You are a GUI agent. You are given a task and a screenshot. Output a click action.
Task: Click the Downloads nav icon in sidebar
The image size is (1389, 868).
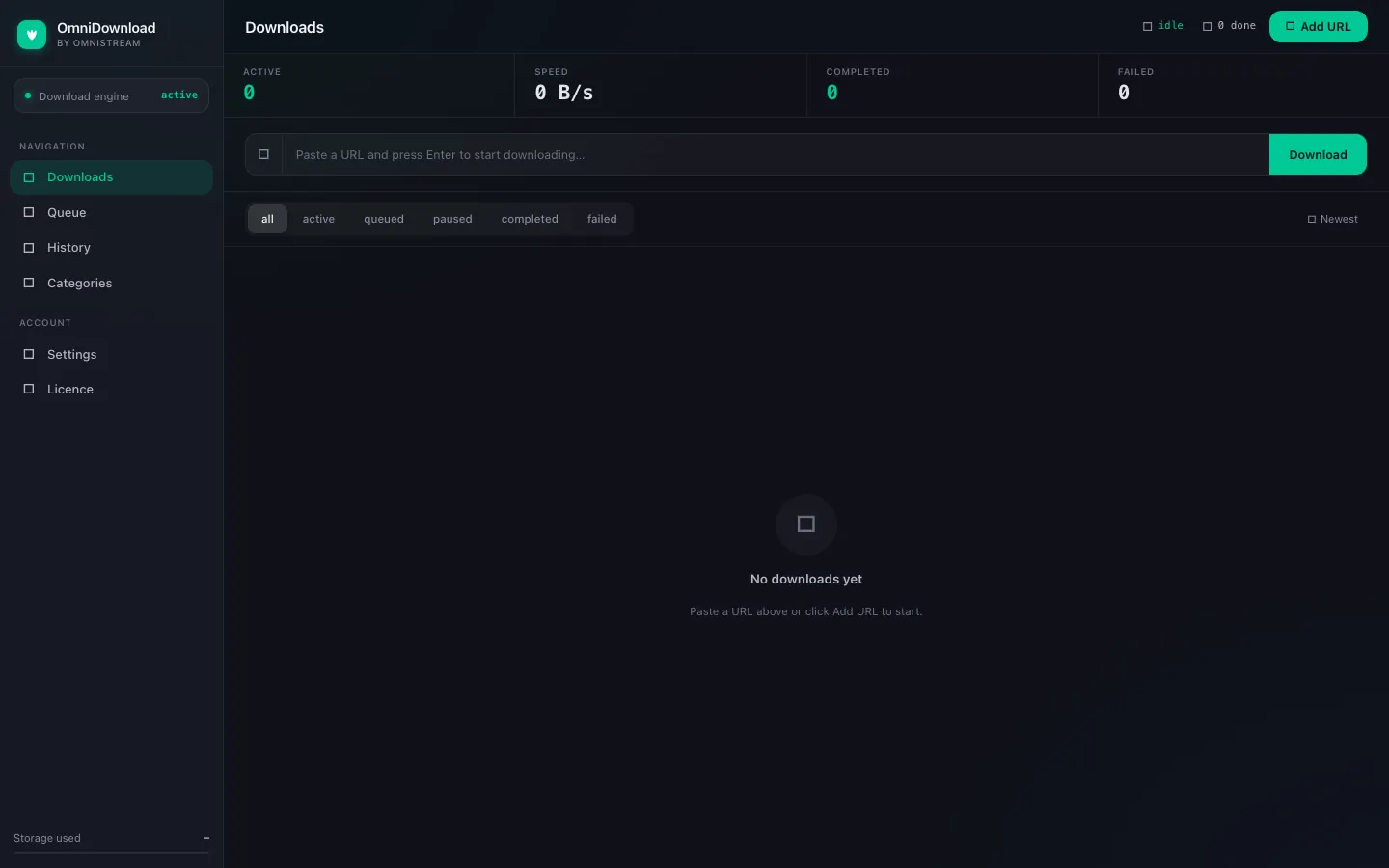(29, 177)
